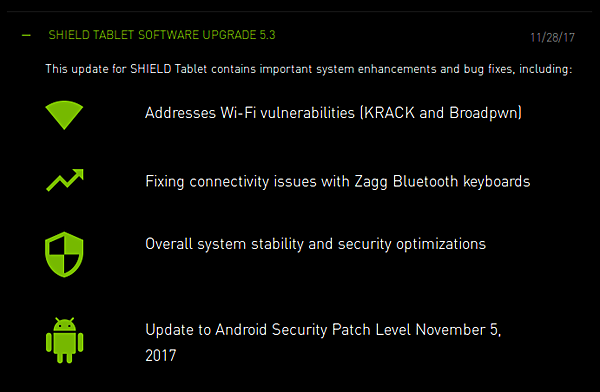600x392 pixels.
Task: Click the upward trending arrow icon
Action: coord(65,180)
